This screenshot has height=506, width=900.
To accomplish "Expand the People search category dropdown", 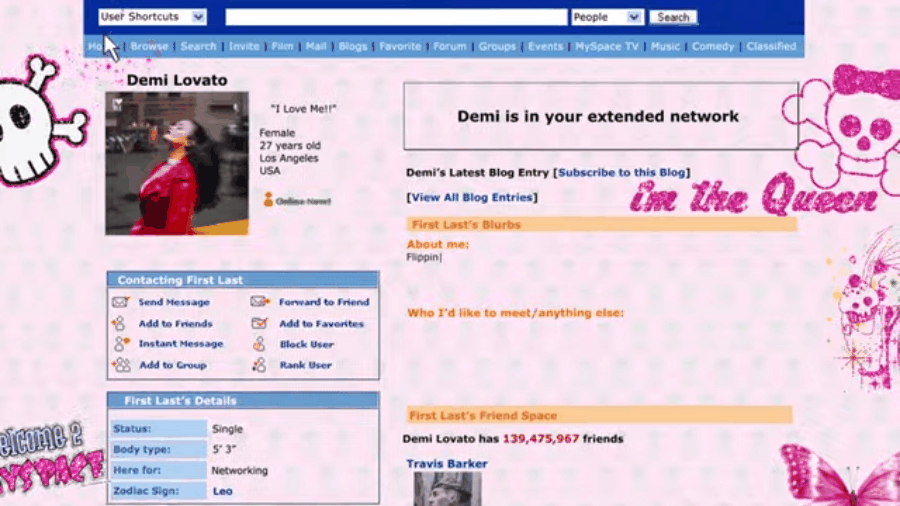I will pos(606,17).
